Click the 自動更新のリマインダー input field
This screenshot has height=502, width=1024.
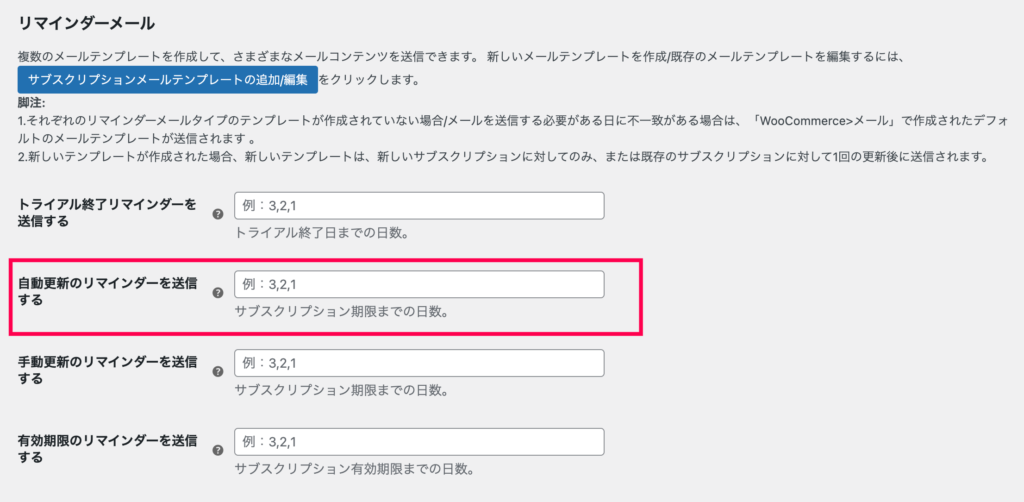(419, 285)
